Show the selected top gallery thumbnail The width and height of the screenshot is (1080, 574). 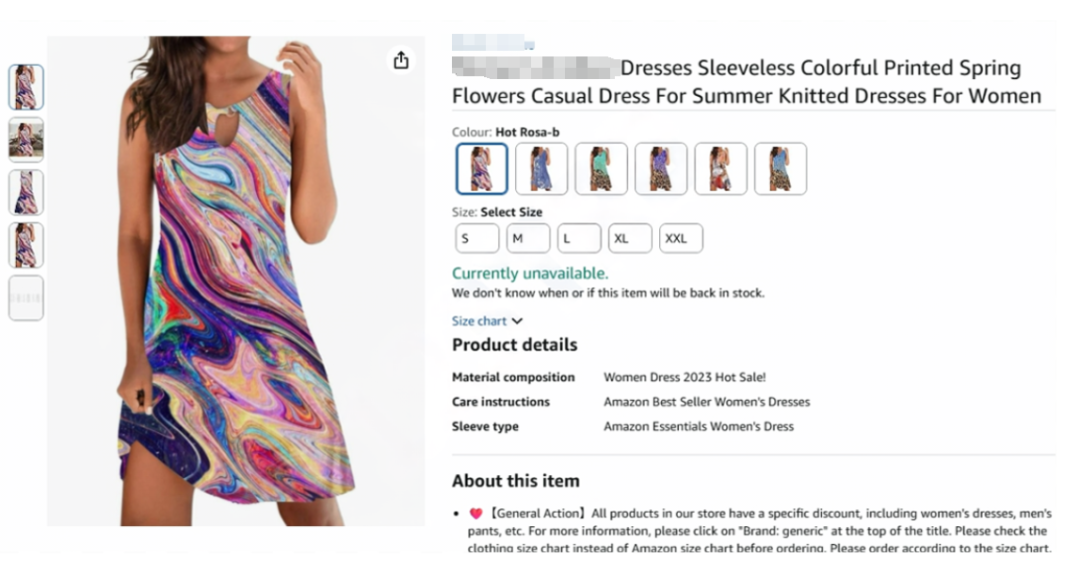click(x=26, y=87)
